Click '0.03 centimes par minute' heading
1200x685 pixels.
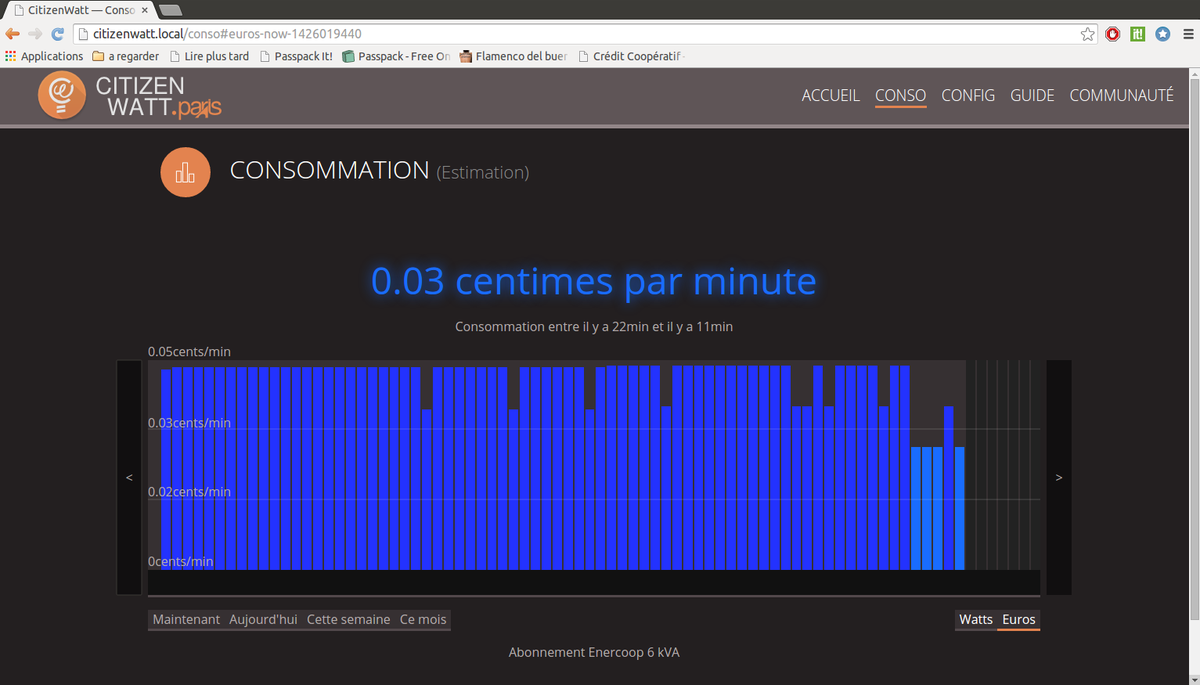(x=593, y=281)
